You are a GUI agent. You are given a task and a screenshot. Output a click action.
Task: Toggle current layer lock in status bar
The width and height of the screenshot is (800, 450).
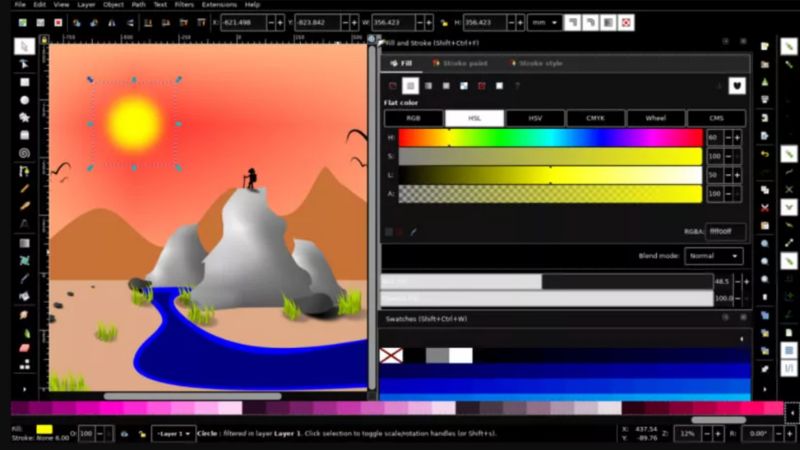(x=142, y=434)
